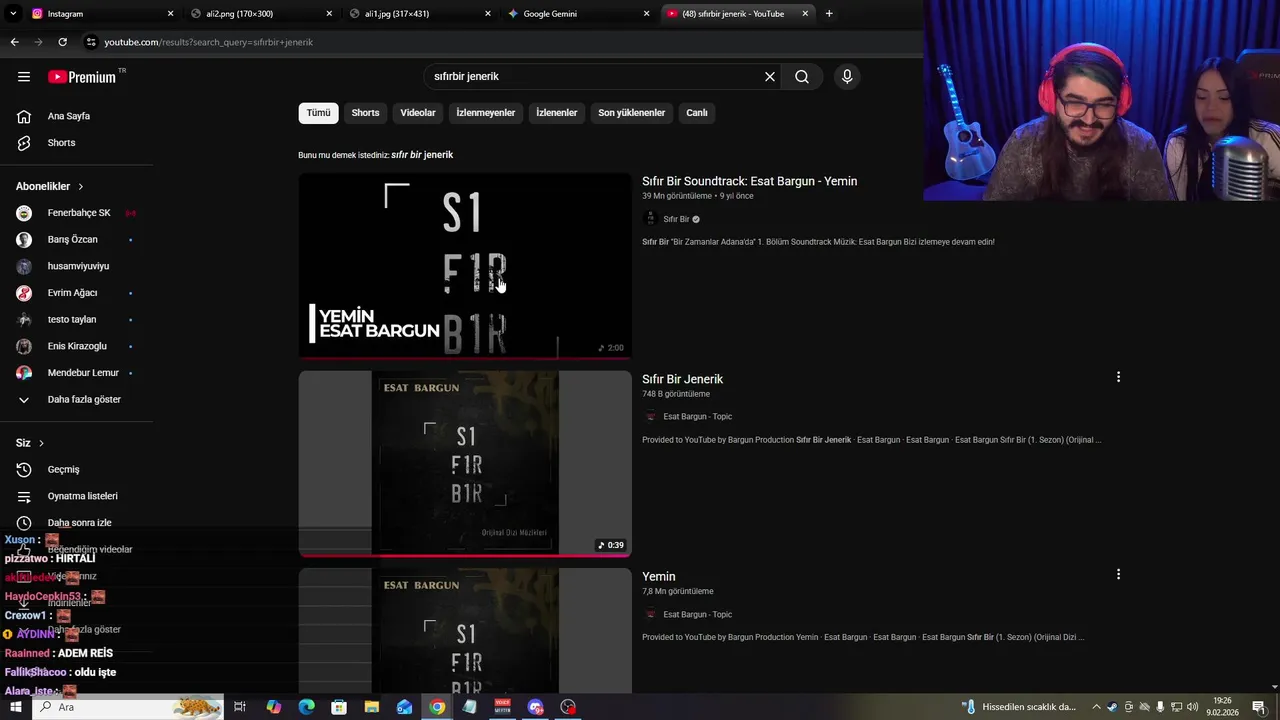Play the Yemin Esat Bargun thumbnail
1280x720 pixels.
click(465, 266)
